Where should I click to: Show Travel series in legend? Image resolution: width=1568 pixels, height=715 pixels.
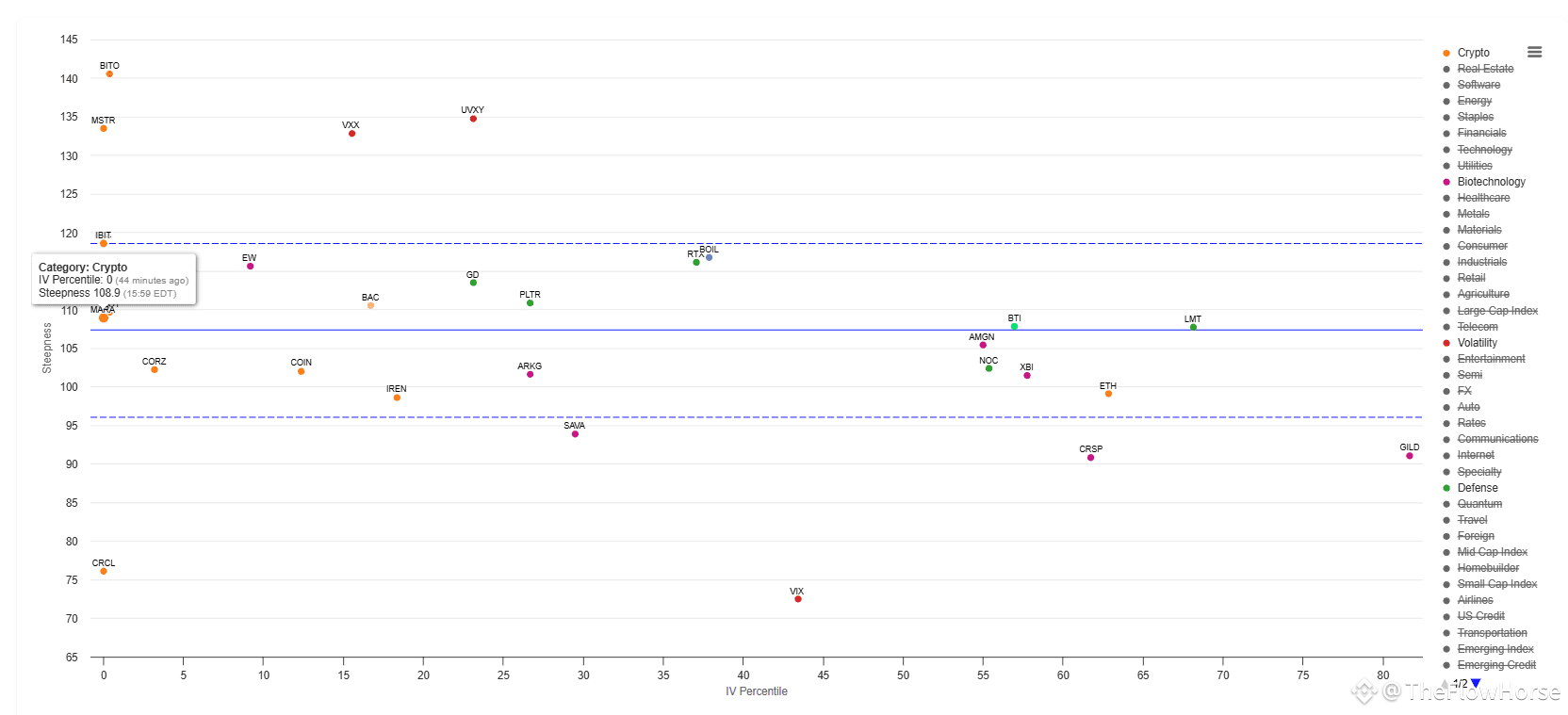(x=1472, y=520)
